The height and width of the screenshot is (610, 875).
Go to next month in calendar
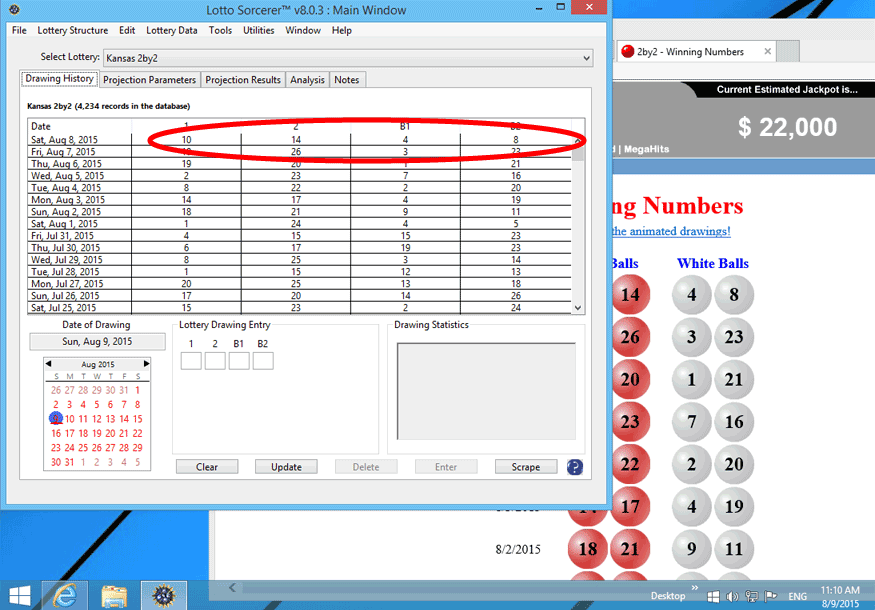(146, 364)
